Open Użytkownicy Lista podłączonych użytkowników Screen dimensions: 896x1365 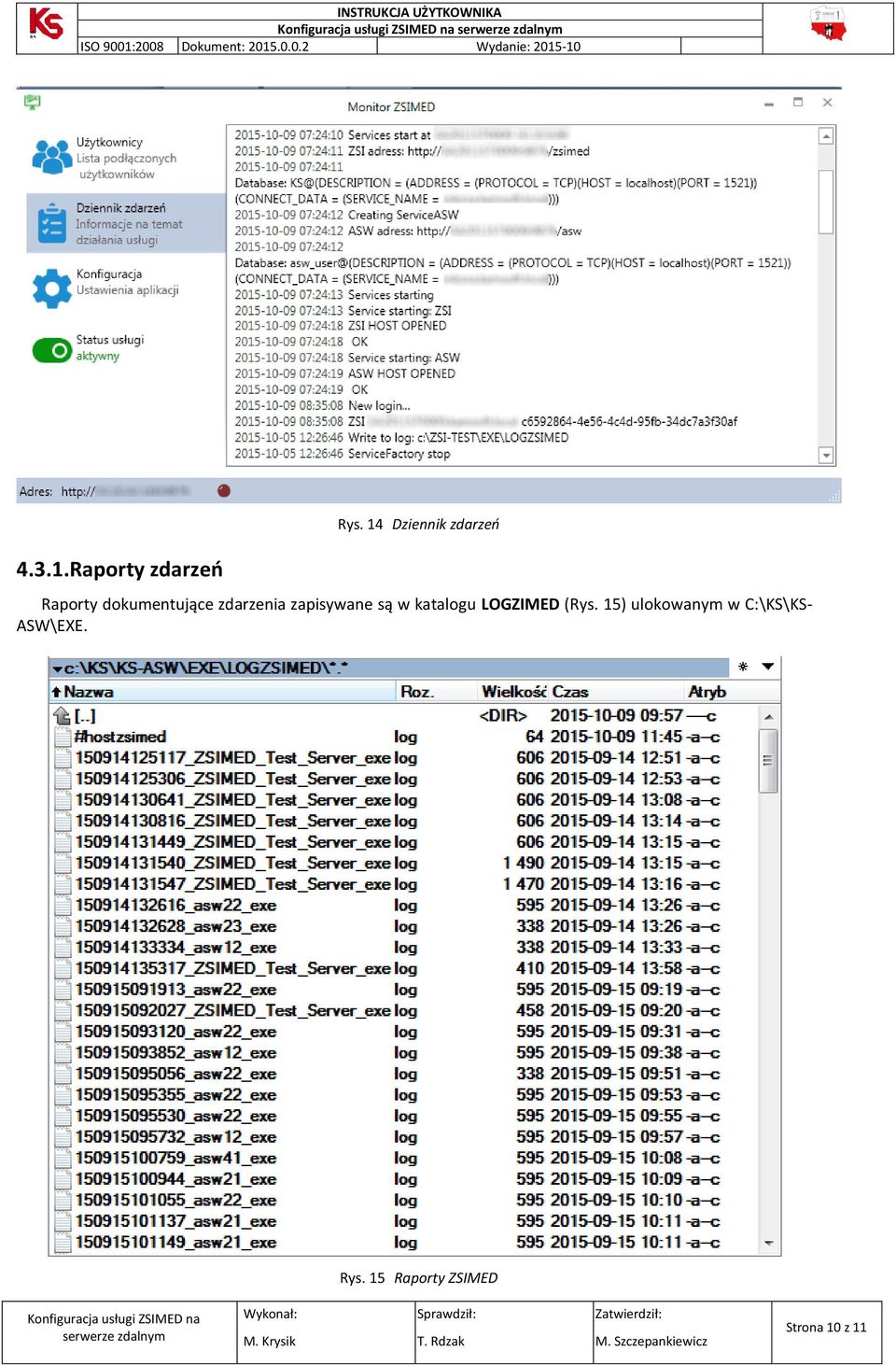126,158
